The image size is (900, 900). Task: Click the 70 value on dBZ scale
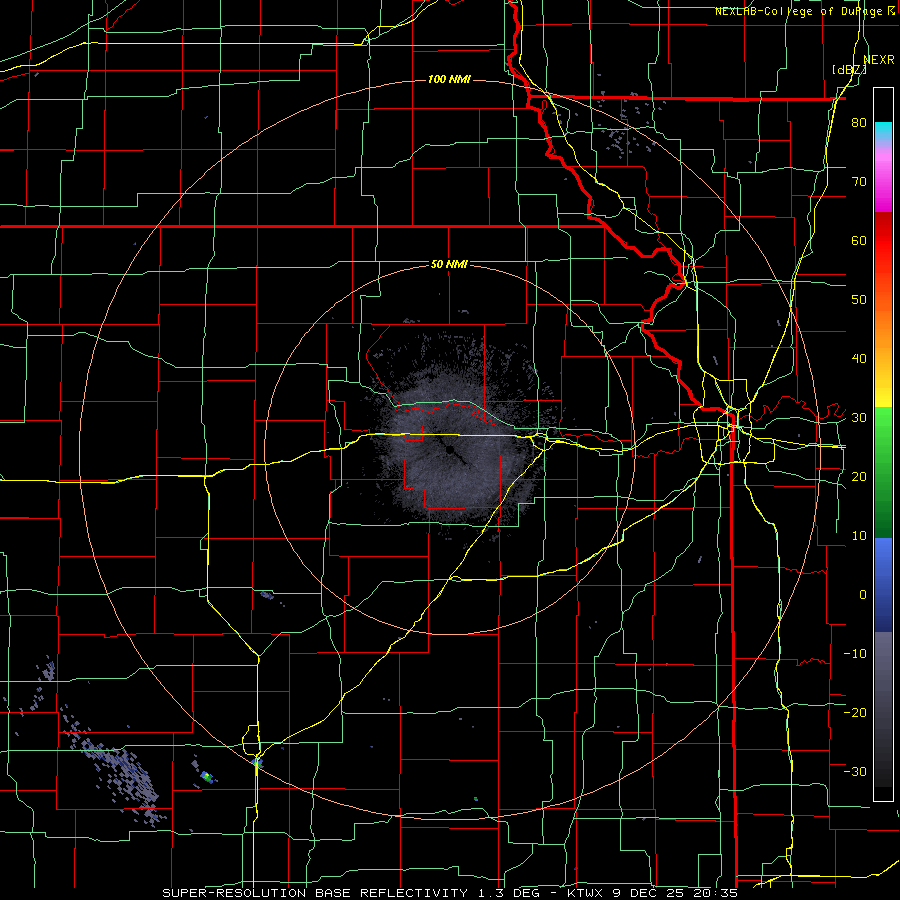(x=859, y=182)
